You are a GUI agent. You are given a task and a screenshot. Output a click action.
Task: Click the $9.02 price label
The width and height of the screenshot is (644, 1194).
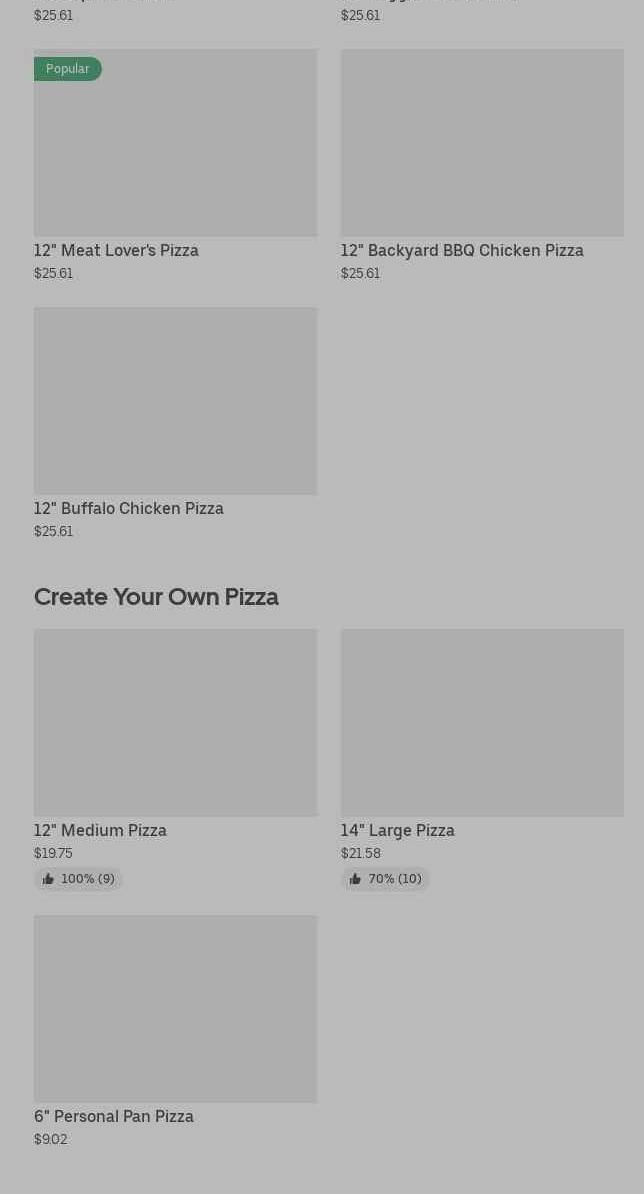[x=50, y=1139]
